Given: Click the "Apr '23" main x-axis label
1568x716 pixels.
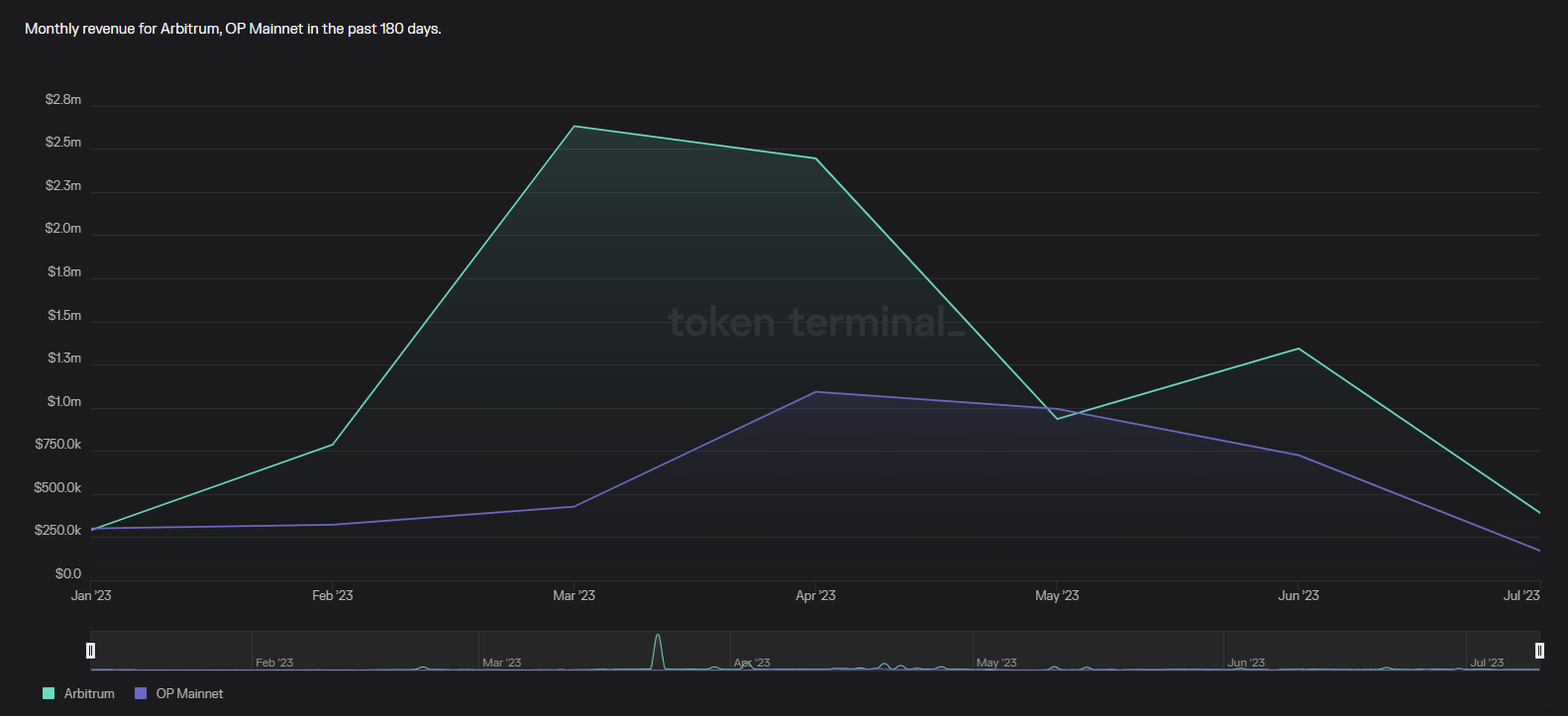Looking at the screenshot, I should [x=816, y=595].
